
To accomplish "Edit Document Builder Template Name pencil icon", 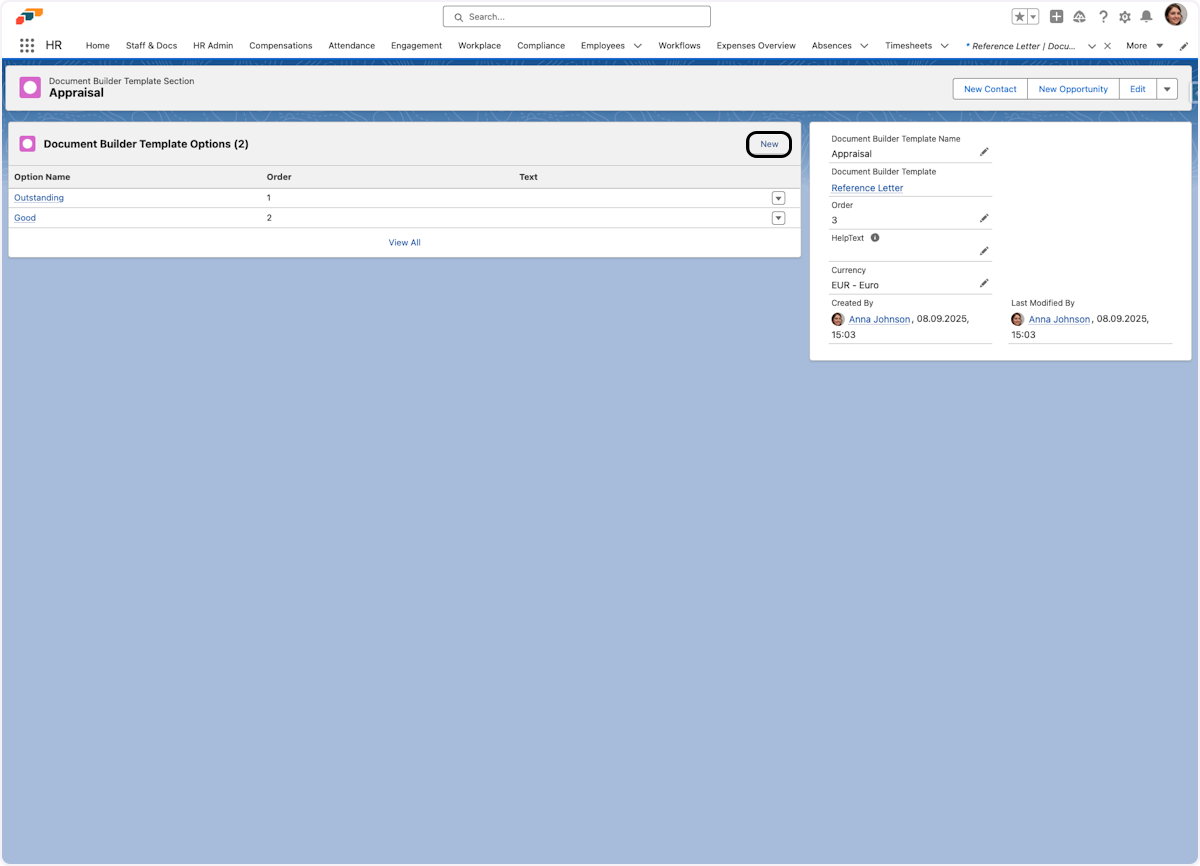I will 984,152.
